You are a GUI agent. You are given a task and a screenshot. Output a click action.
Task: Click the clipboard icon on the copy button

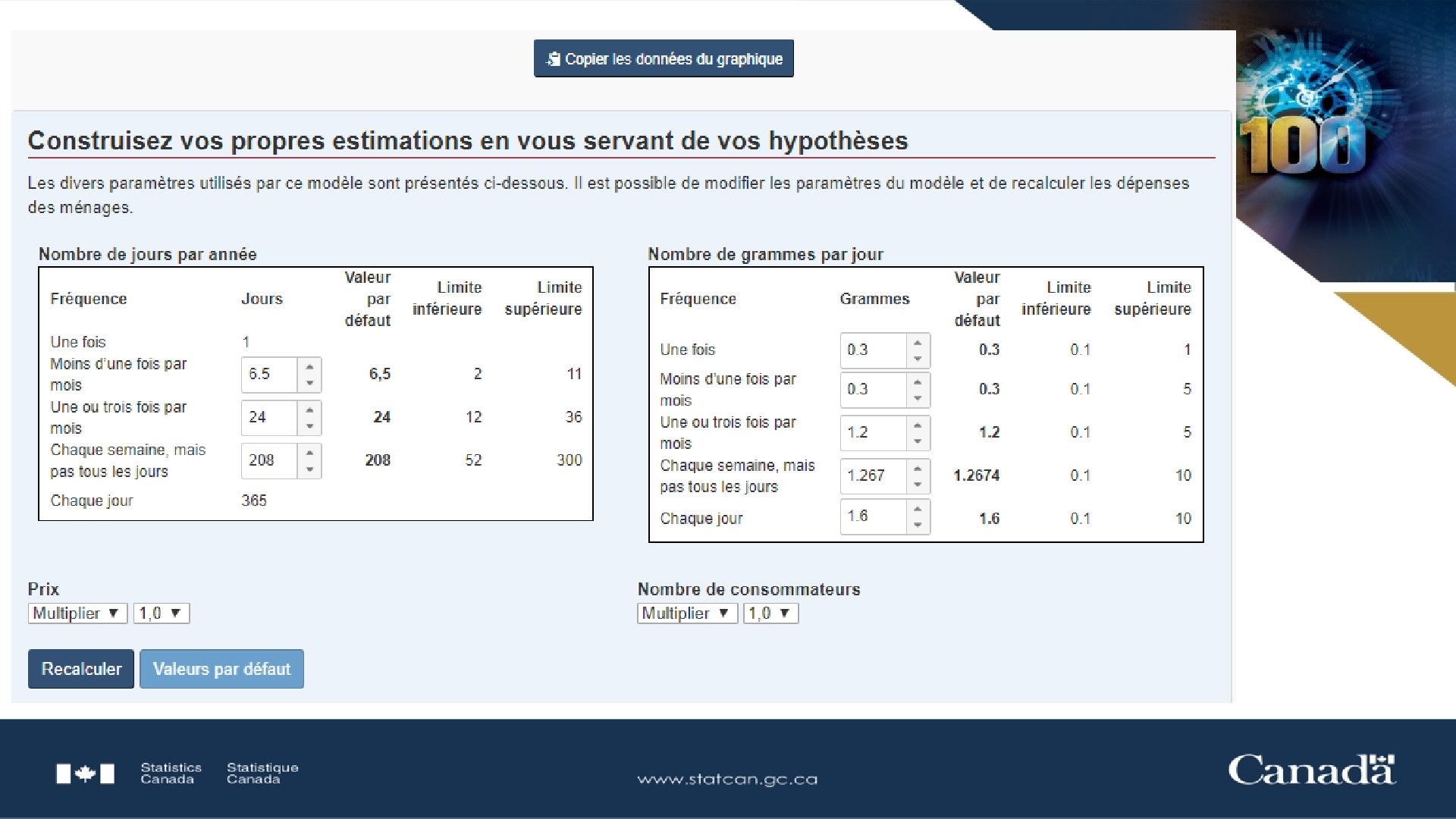tap(554, 59)
